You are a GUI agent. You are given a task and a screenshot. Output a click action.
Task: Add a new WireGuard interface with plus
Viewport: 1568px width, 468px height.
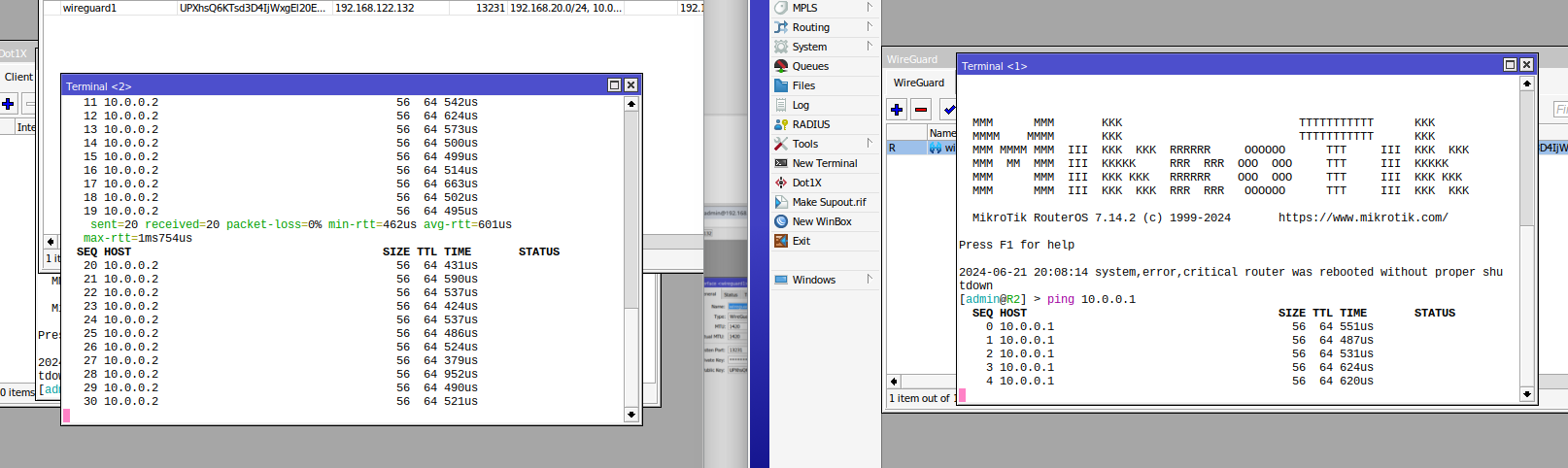(x=897, y=110)
